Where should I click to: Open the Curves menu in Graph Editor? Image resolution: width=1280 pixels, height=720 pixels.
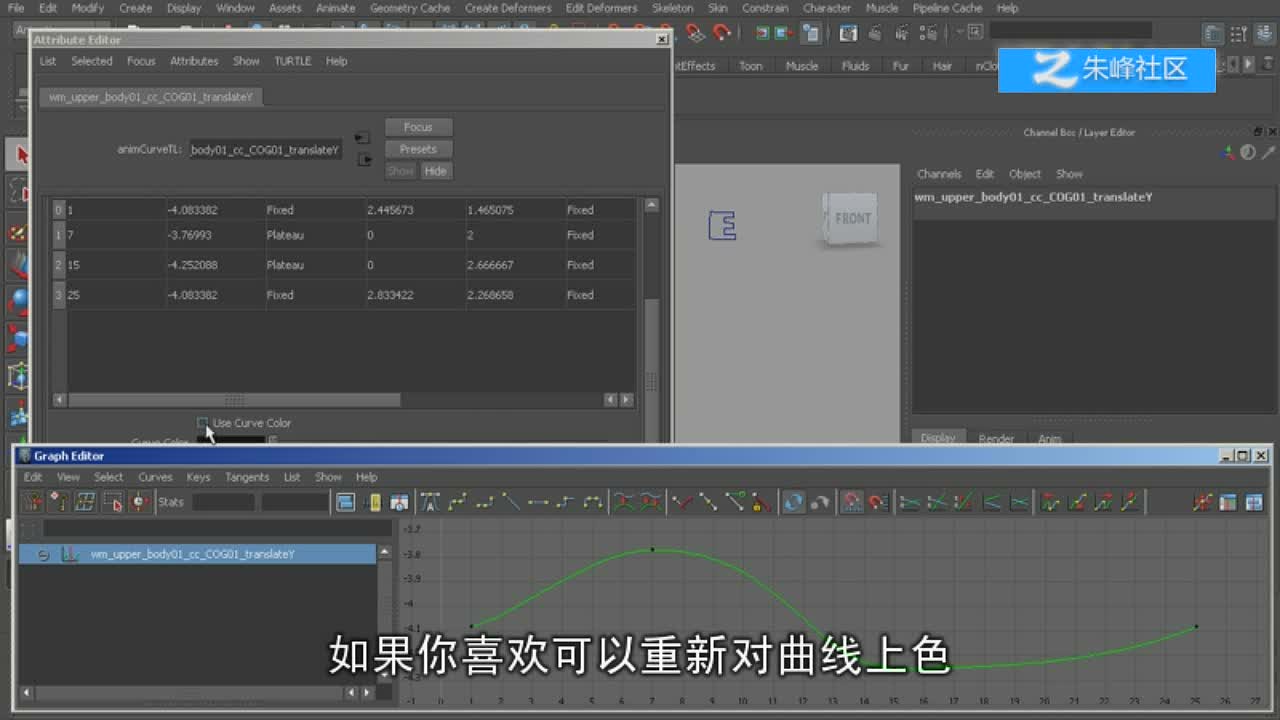[x=155, y=477]
